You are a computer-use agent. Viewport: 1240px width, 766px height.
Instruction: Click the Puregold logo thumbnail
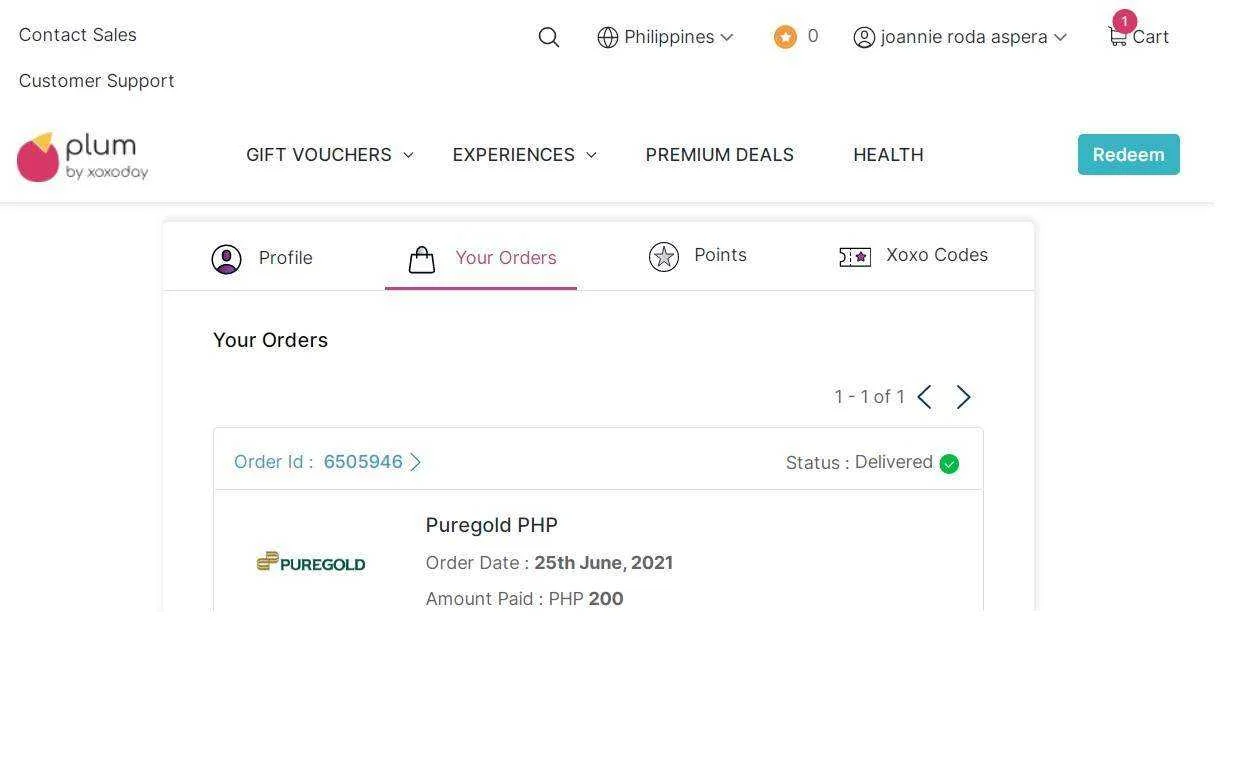coord(311,563)
